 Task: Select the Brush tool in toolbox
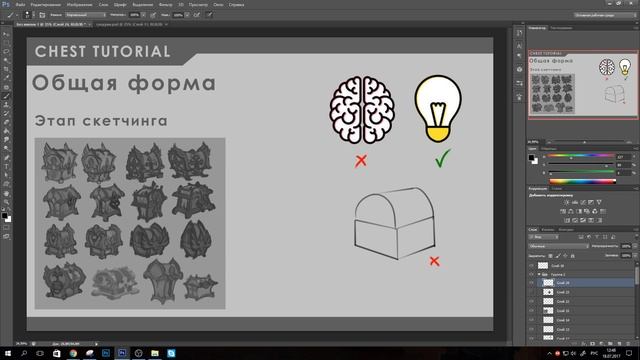6,96
